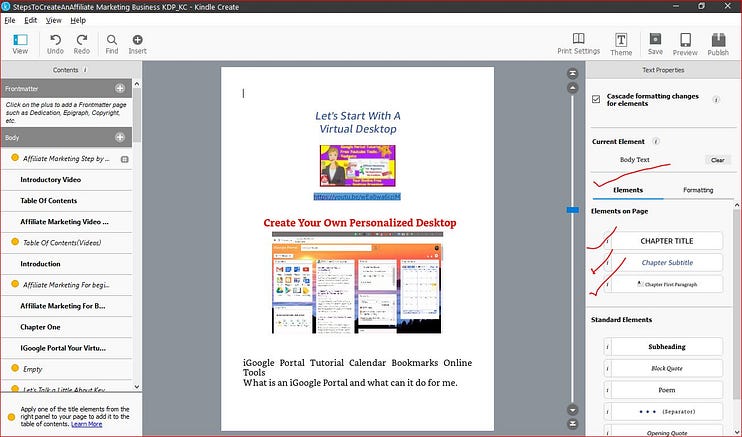This screenshot has width=742, height=437.
Task: Apply the Chapter Subtitle element
Action: point(666,263)
